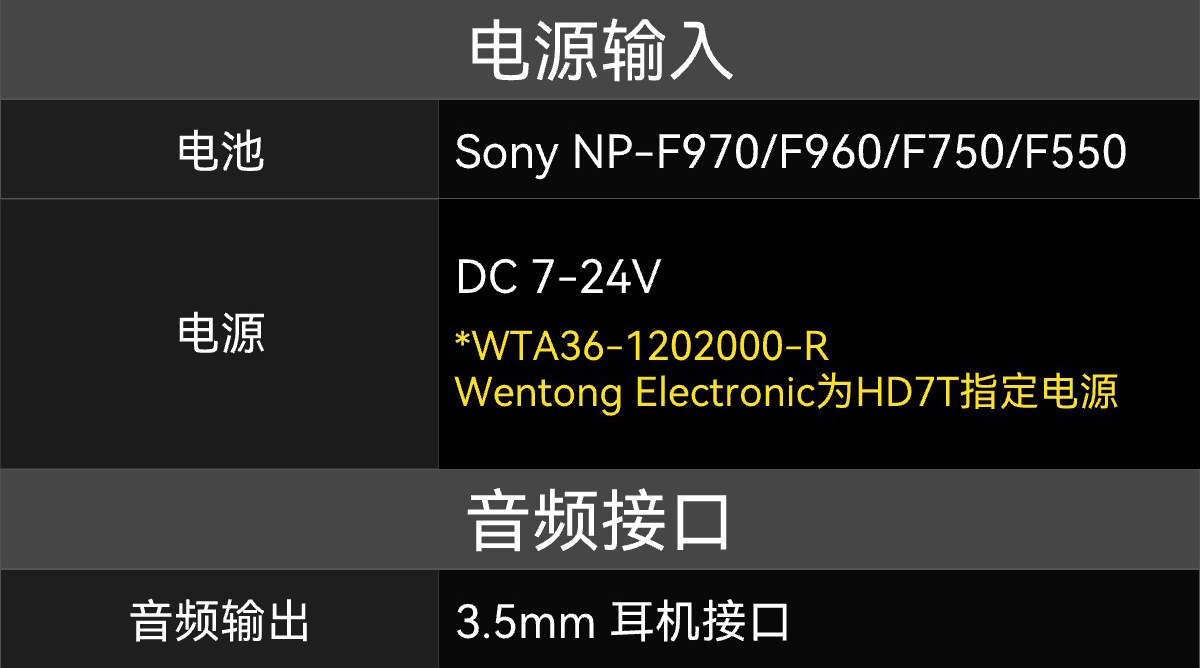Click the asterisk before WTA36
This screenshot has width=1200, height=668.
point(462,343)
